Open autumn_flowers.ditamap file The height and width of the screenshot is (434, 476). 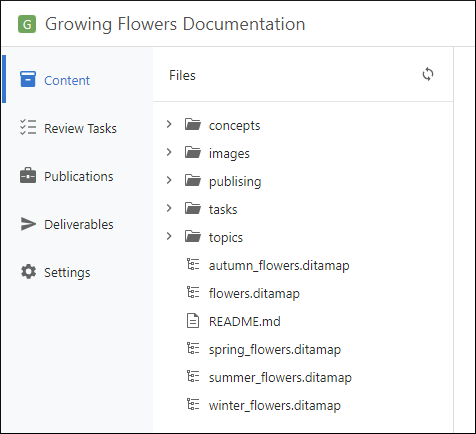[x=279, y=266]
